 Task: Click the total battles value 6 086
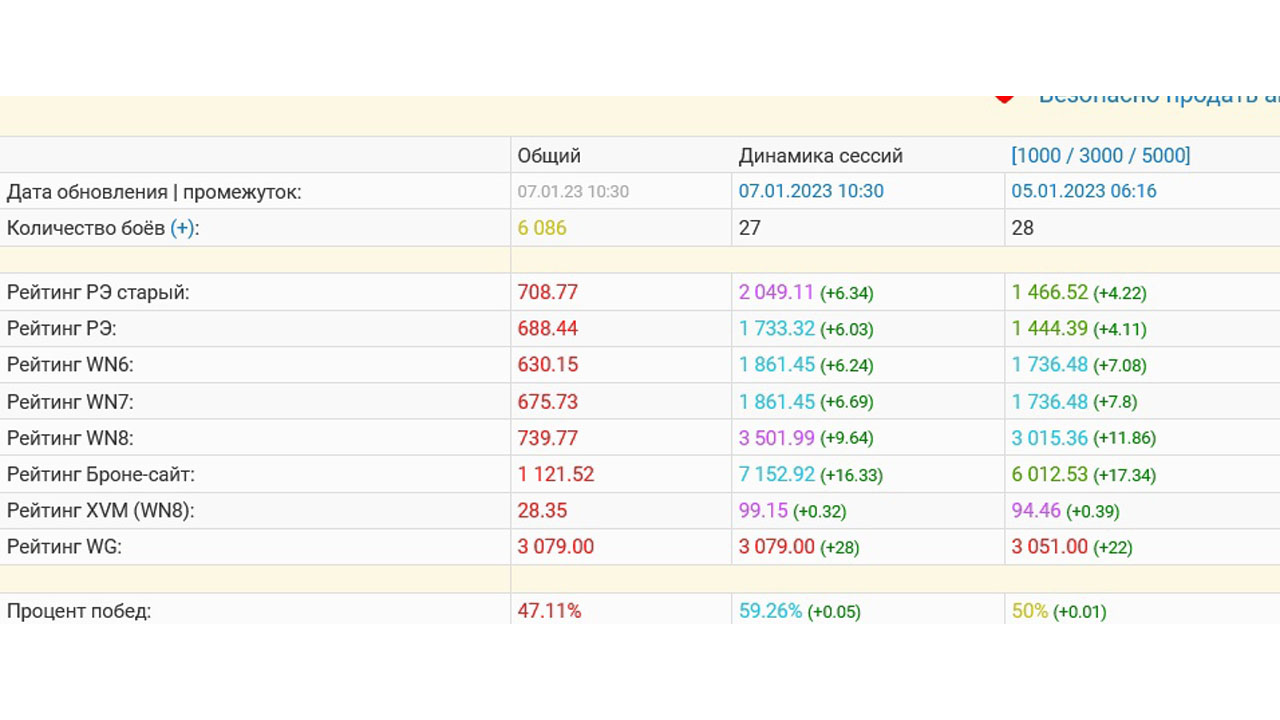pos(542,228)
